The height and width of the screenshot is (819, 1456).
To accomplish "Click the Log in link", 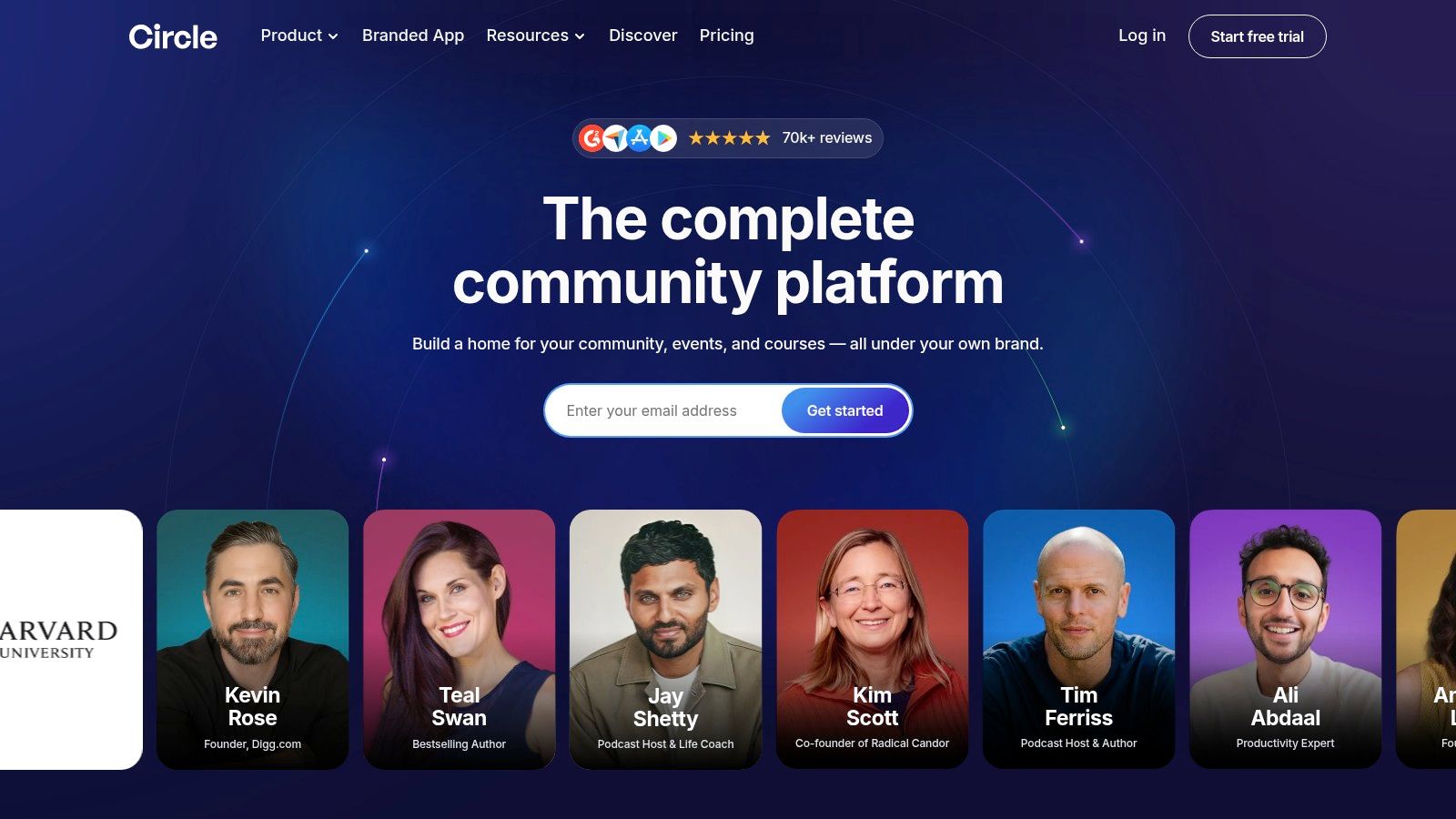I will 1142,35.
